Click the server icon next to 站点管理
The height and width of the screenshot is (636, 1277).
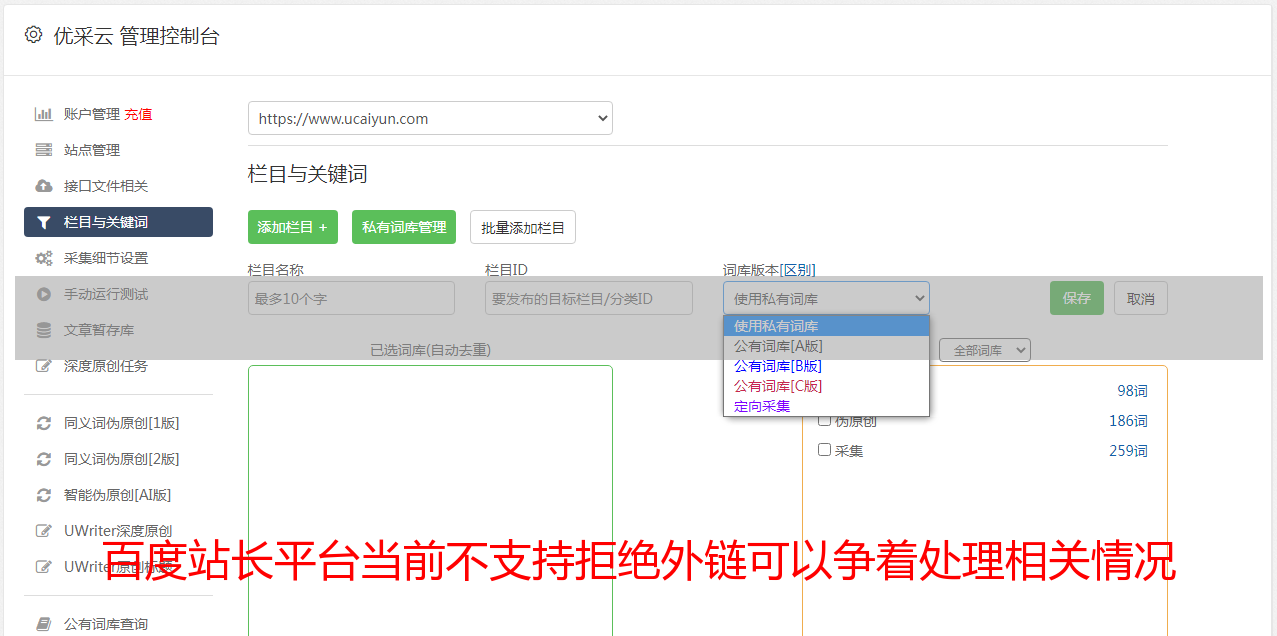point(43,150)
